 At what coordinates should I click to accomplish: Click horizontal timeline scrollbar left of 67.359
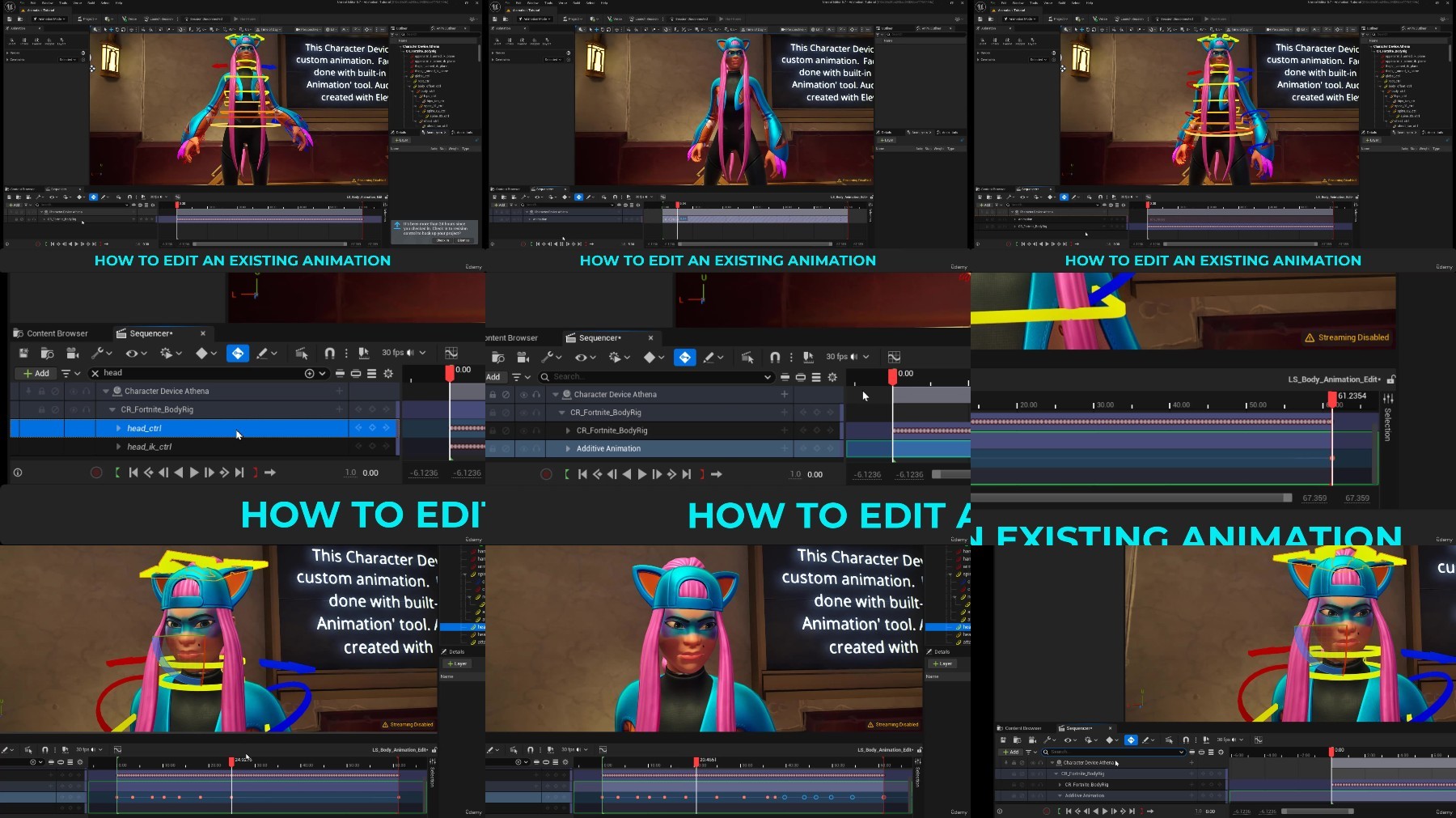click(x=1132, y=498)
